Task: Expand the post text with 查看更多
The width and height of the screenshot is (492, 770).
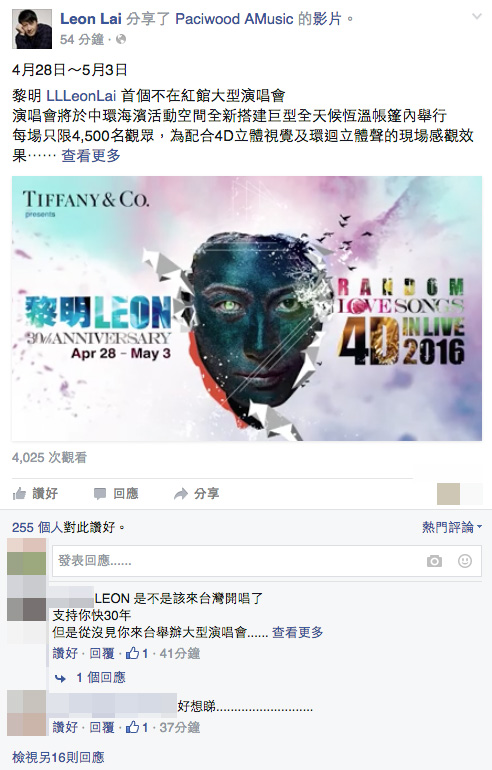Action: click(91, 156)
